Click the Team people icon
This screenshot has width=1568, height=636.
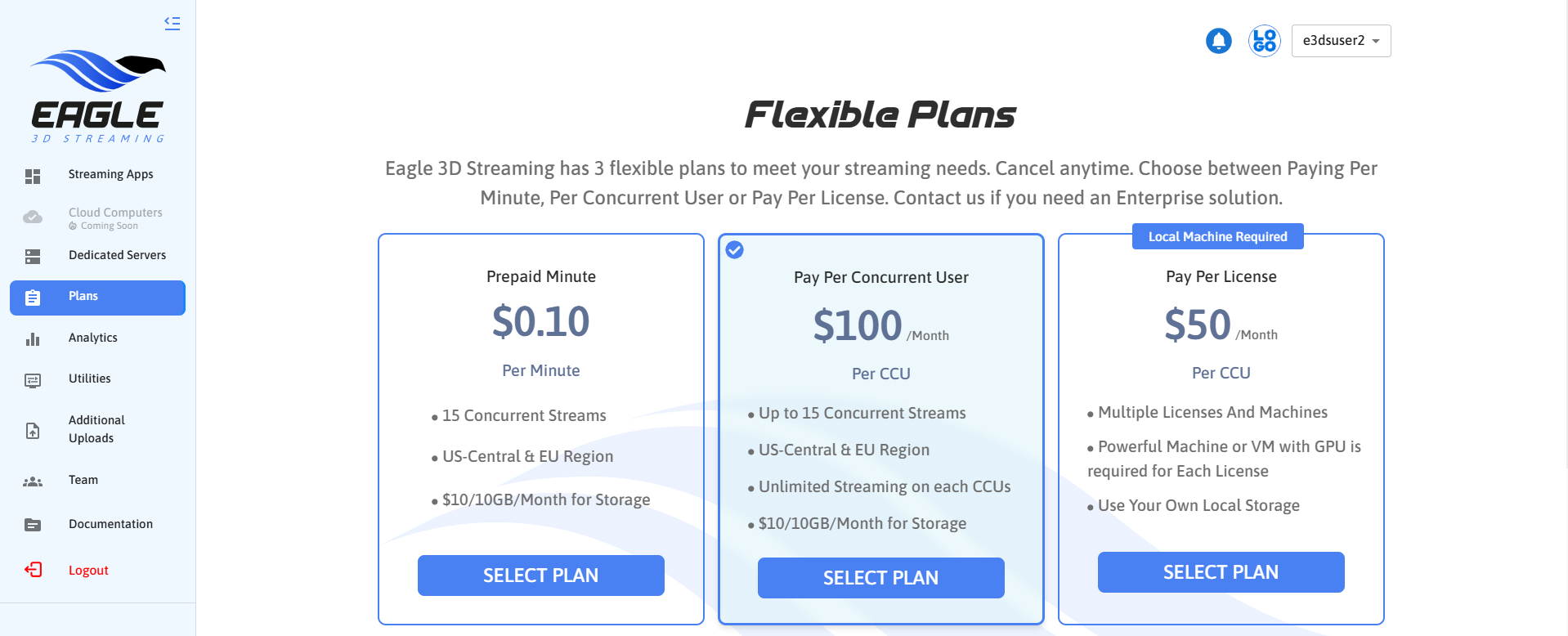coord(33,481)
